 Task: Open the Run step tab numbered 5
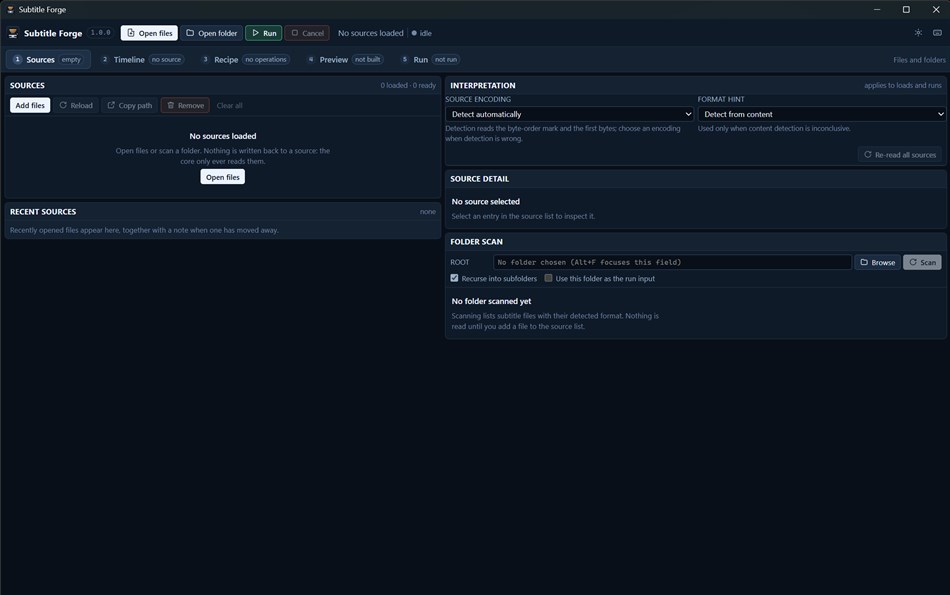coord(430,59)
